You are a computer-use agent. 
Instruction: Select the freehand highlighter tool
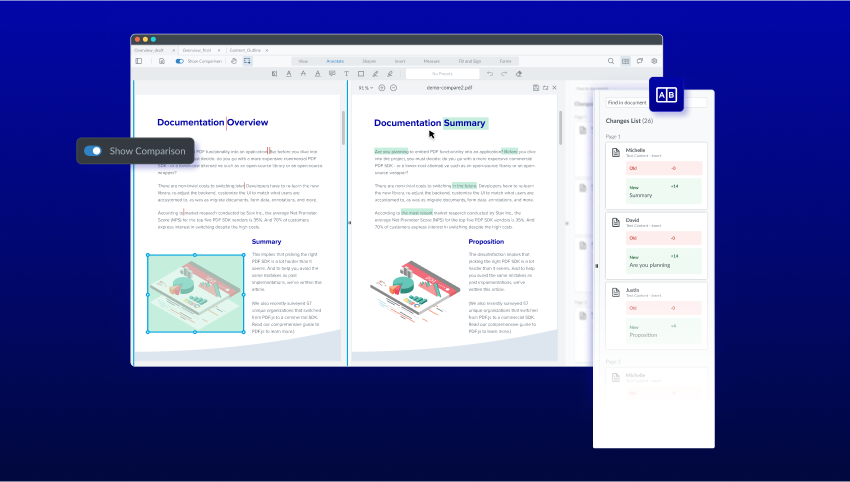[x=390, y=74]
